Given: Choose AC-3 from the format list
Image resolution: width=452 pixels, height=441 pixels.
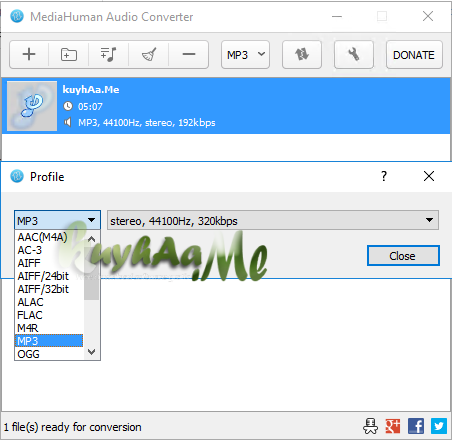Looking at the screenshot, I should 30,250.
